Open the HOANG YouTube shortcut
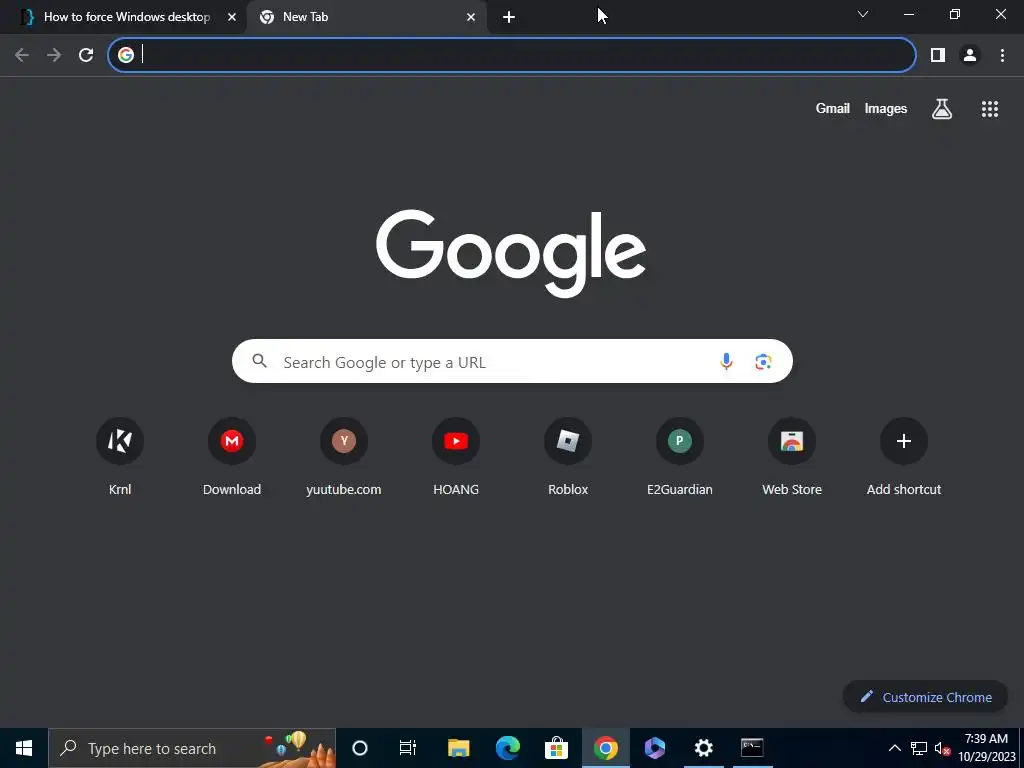Image resolution: width=1024 pixels, height=768 pixels. (456, 457)
